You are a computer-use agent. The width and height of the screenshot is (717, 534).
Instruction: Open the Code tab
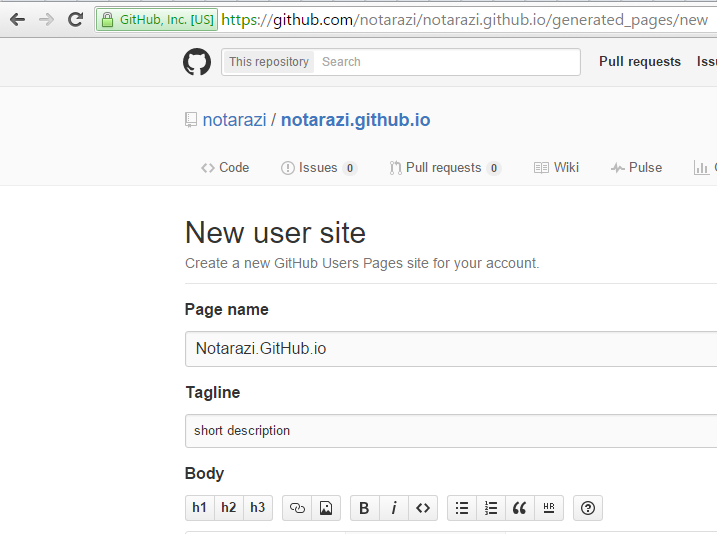[x=225, y=168]
